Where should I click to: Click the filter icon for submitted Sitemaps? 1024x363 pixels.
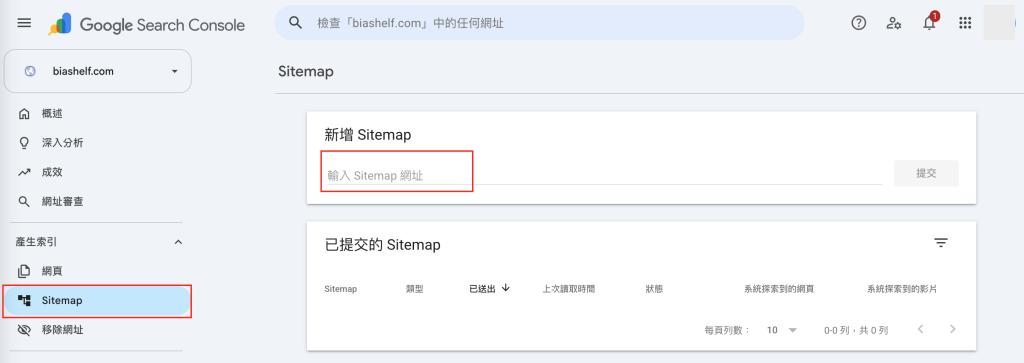point(940,243)
